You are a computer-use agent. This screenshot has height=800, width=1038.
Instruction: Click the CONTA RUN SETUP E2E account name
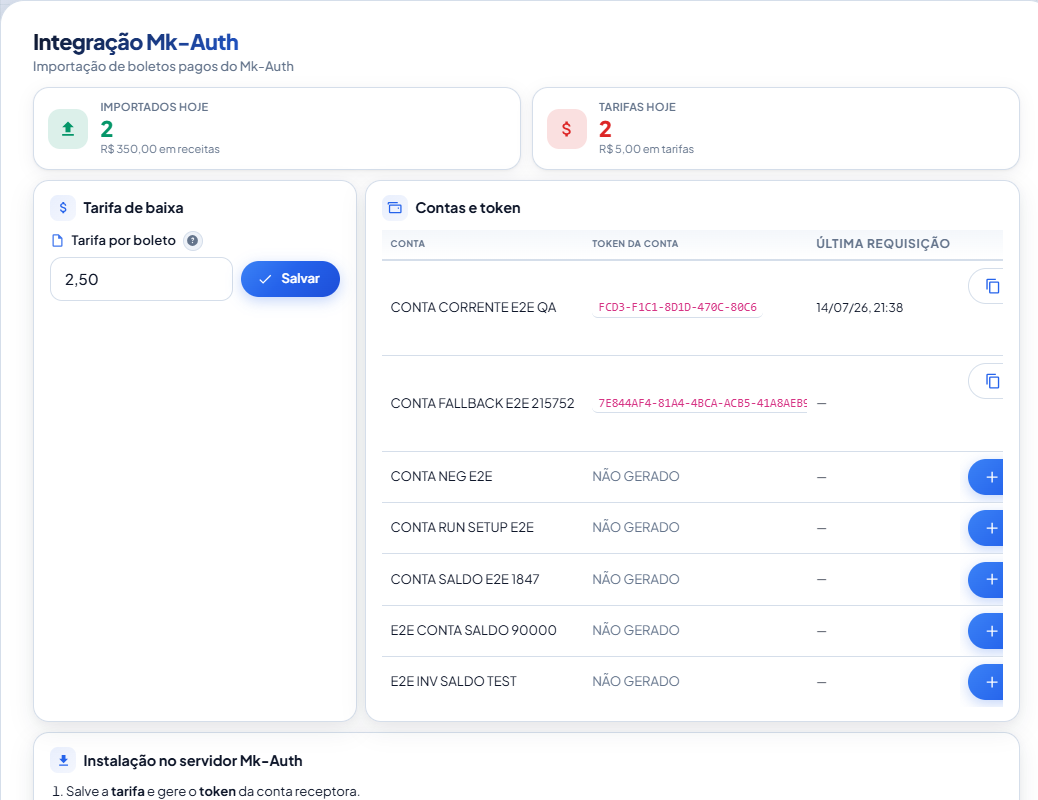tap(462, 528)
